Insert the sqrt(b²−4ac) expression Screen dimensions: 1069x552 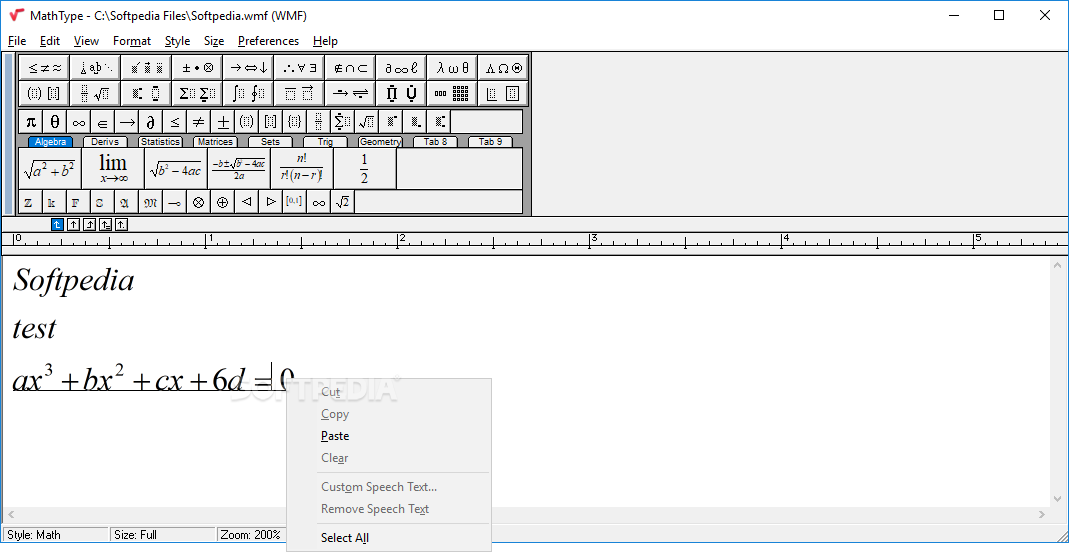pyautogui.click(x=176, y=168)
